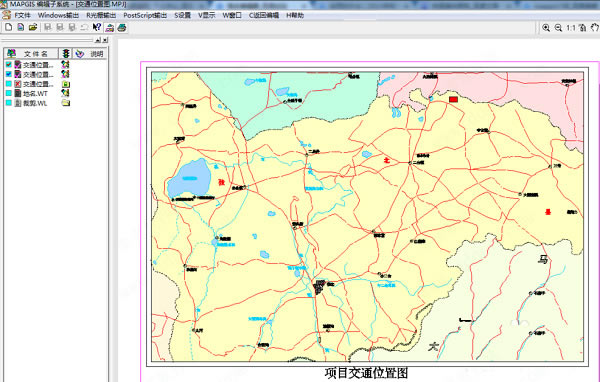The width and height of the screenshot is (600, 382).
Task: Select the 地名.WT file row
Action: pos(35,93)
